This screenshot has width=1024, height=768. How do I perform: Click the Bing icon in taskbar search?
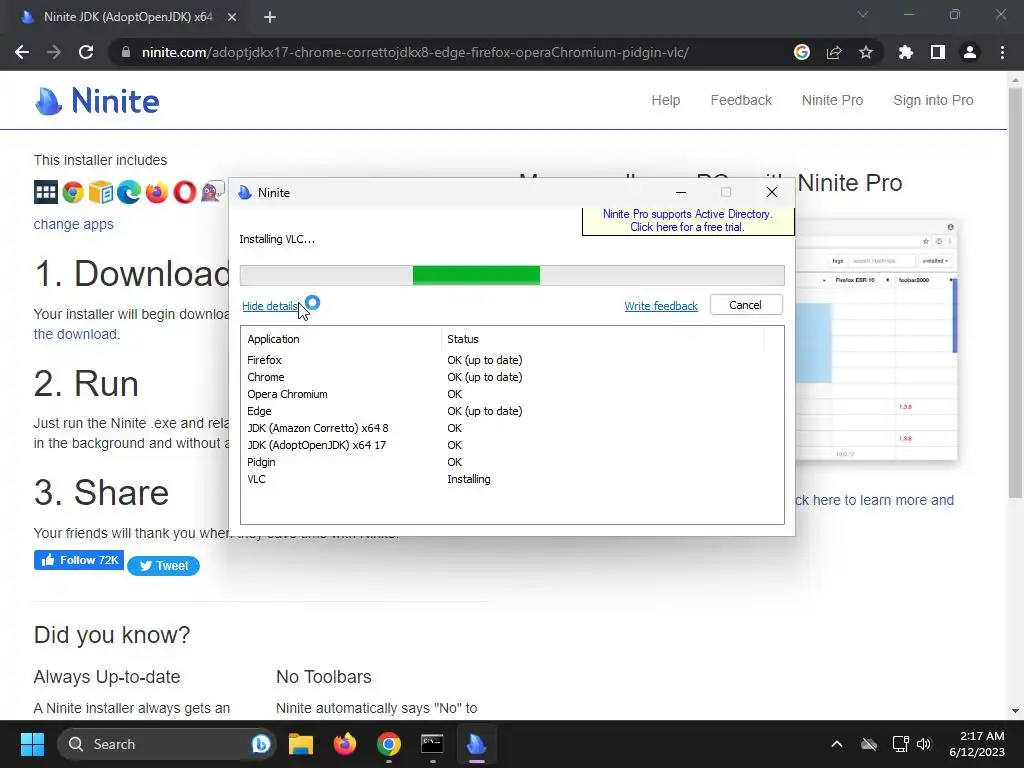click(261, 744)
